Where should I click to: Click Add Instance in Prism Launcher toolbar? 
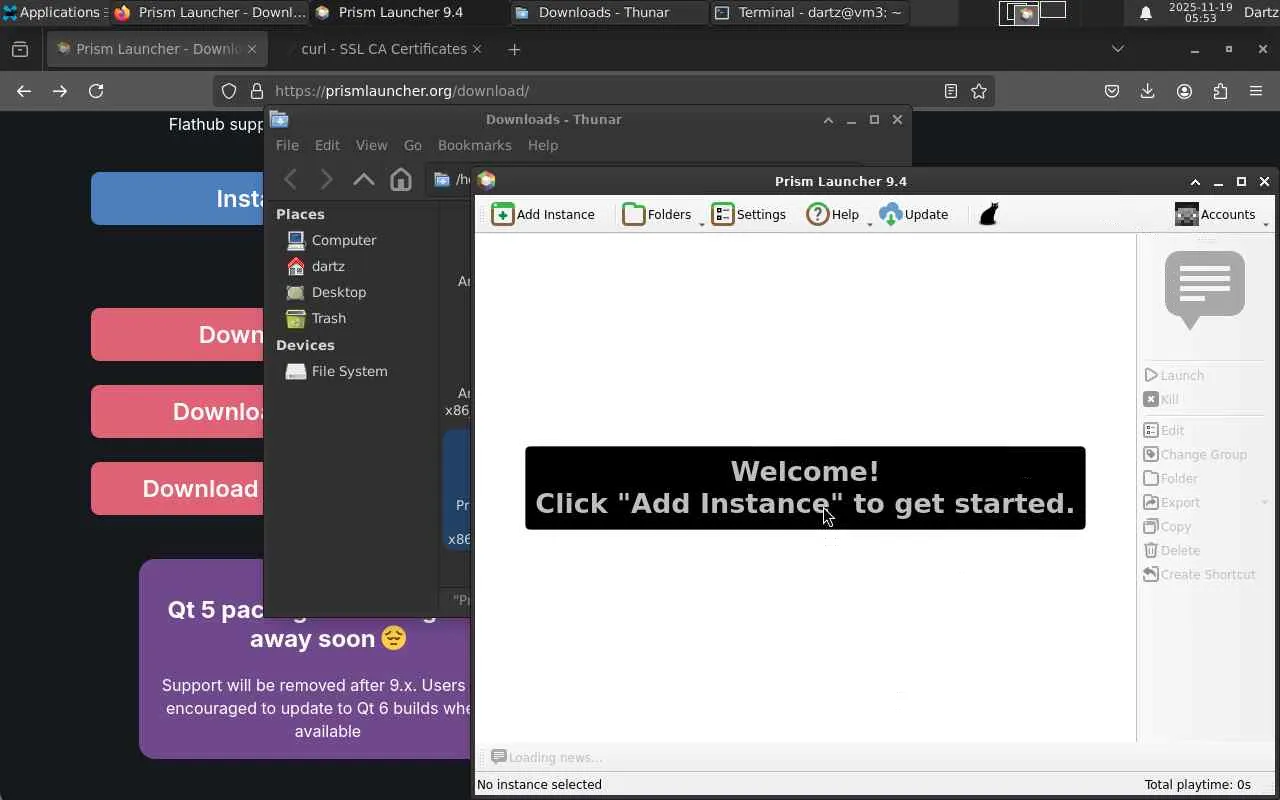[x=543, y=214]
